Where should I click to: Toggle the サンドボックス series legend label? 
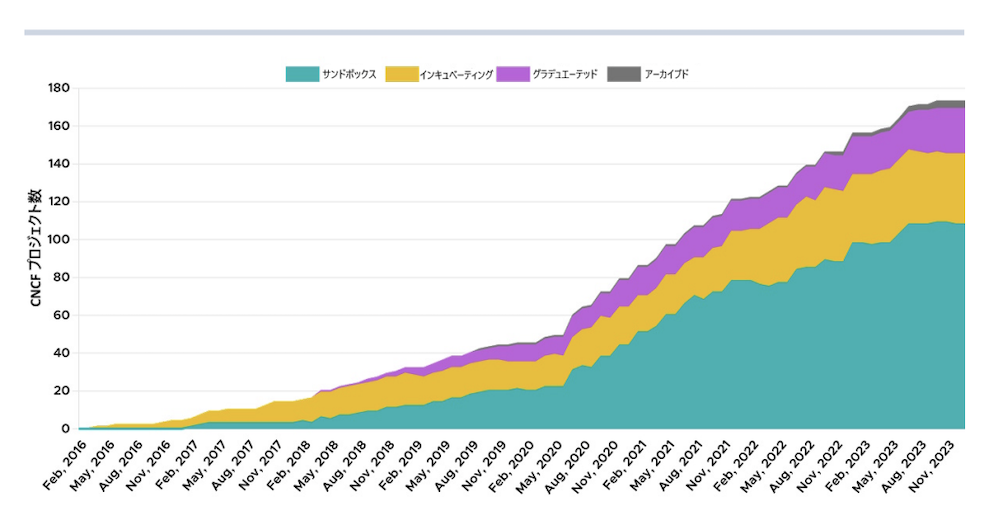pos(349,74)
